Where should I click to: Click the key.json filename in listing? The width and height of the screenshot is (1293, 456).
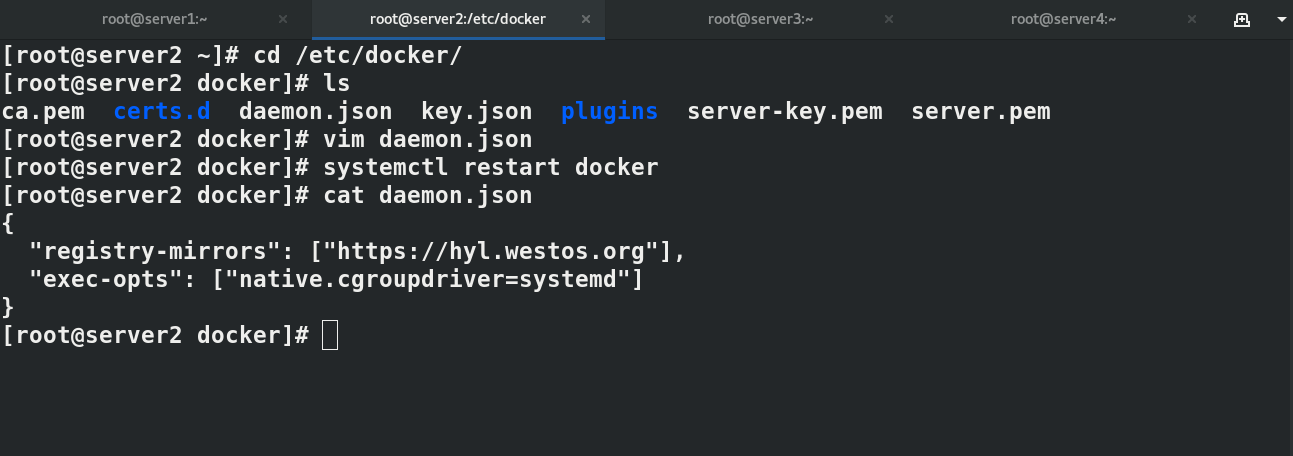click(x=476, y=112)
